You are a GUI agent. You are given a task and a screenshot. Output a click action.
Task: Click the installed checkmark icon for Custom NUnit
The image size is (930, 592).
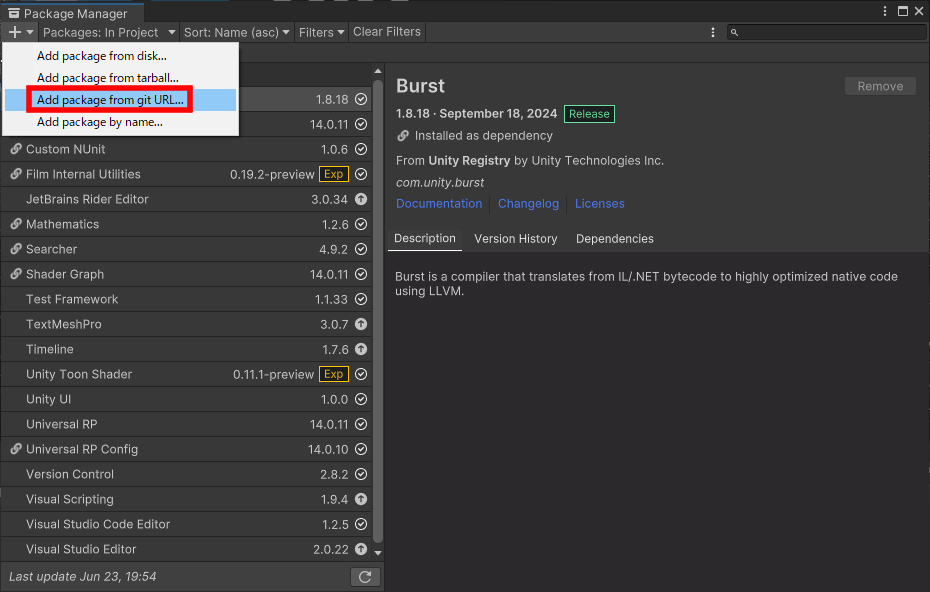pyautogui.click(x=361, y=149)
